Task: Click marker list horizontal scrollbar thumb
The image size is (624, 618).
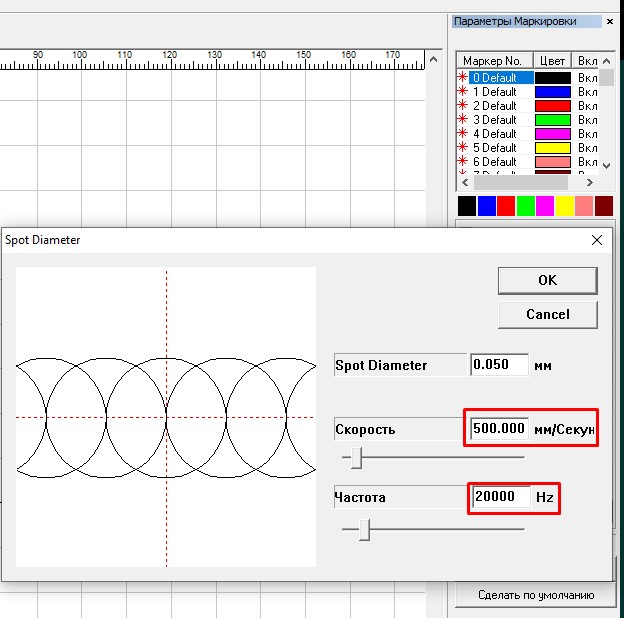Action: click(521, 182)
